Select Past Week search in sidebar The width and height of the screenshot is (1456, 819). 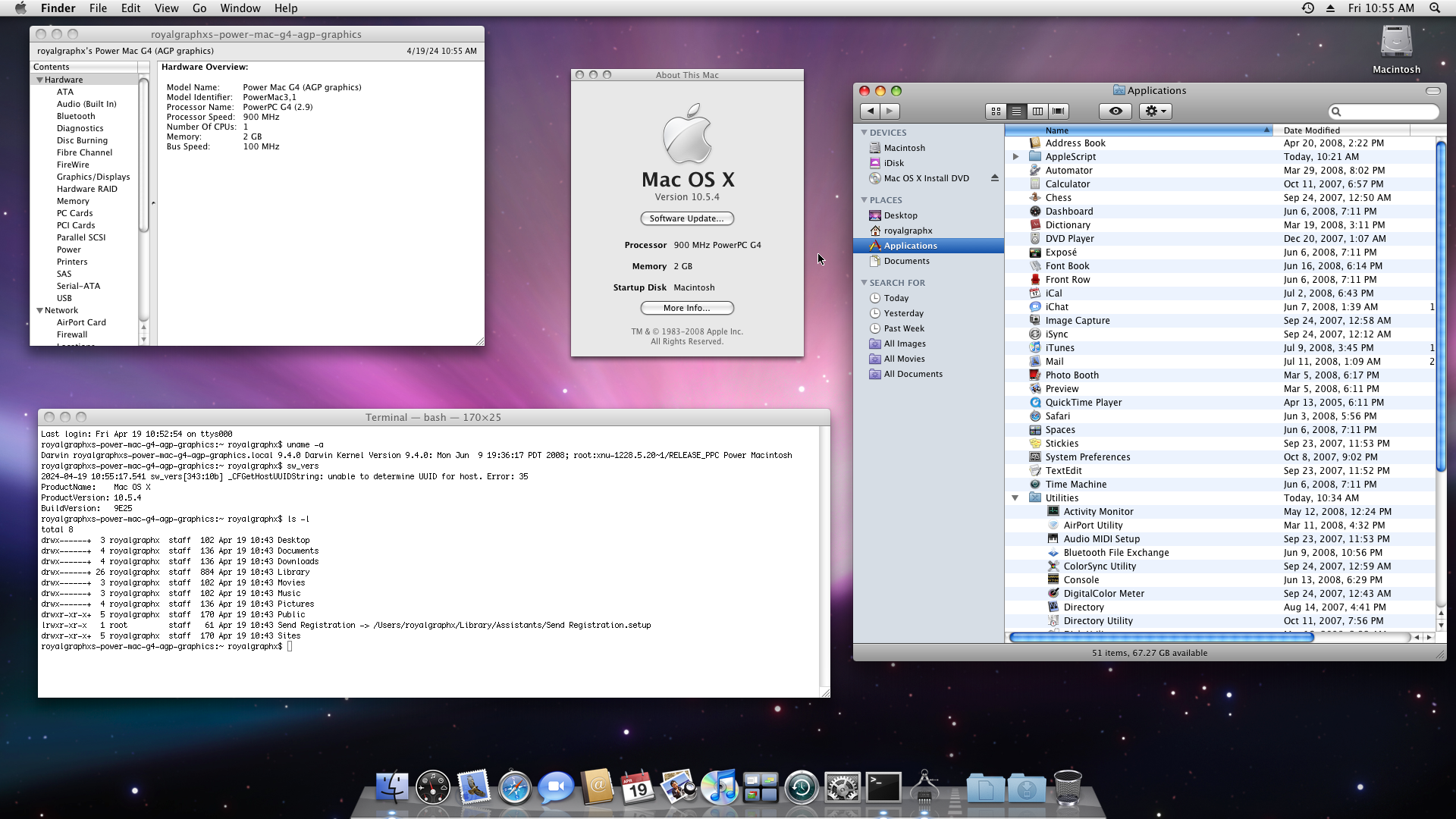pyautogui.click(x=903, y=328)
